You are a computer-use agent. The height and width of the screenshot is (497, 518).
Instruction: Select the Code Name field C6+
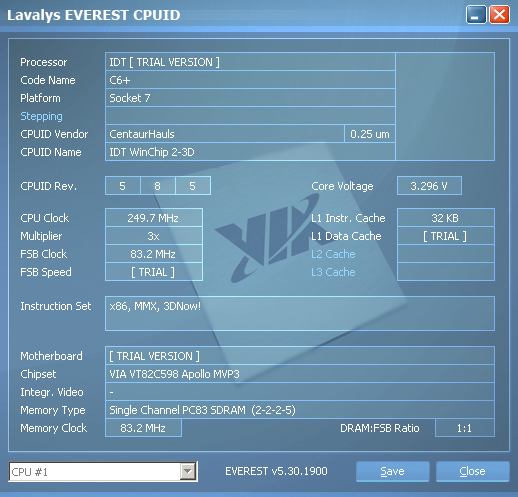coord(250,80)
